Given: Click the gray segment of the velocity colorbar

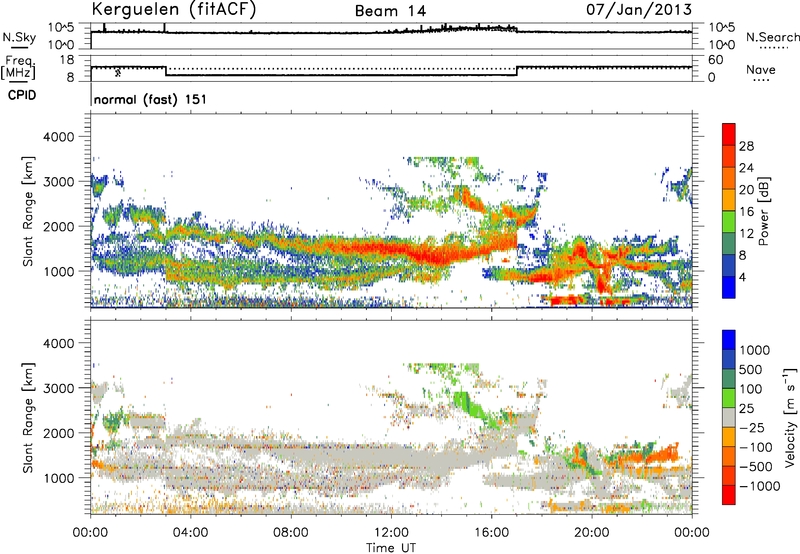Looking at the screenshot, I should pos(729,418).
